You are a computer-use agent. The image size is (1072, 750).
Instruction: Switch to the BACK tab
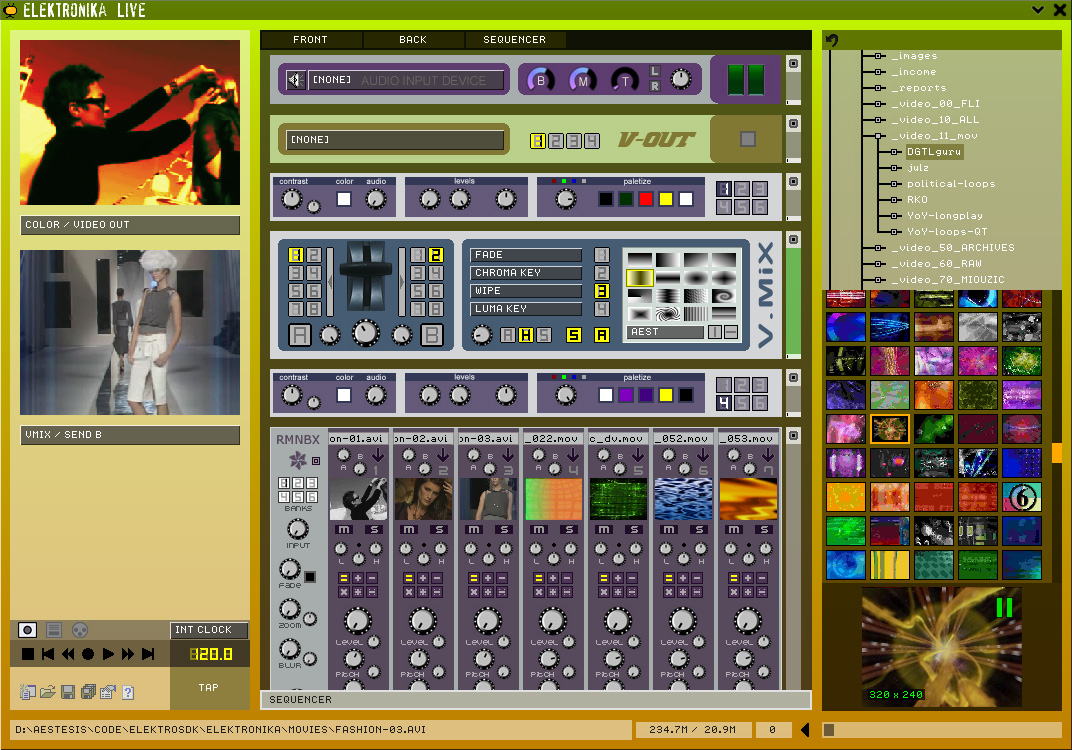pyautogui.click(x=412, y=40)
